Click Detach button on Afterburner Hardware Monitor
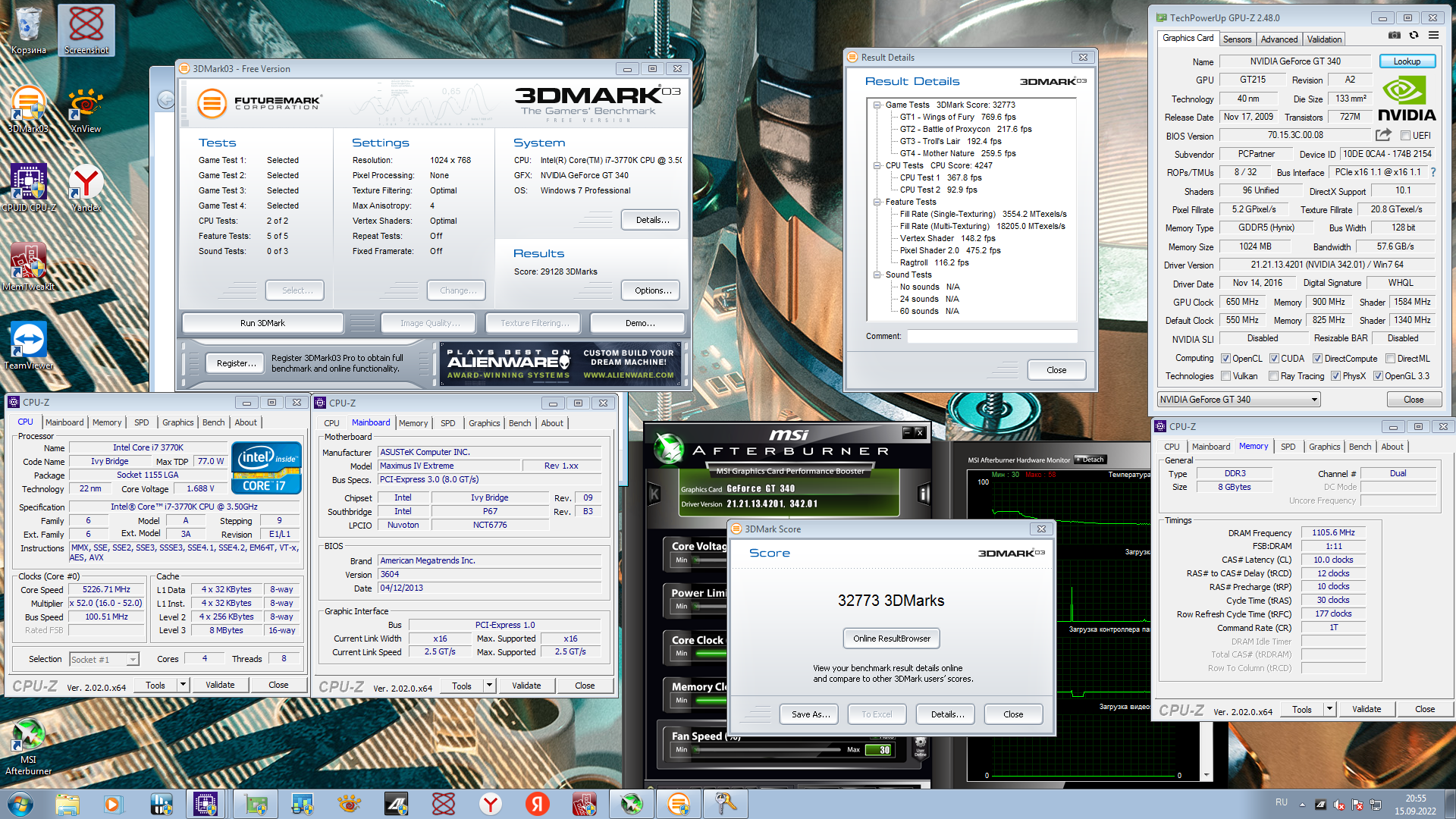 (x=1090, y=460)
